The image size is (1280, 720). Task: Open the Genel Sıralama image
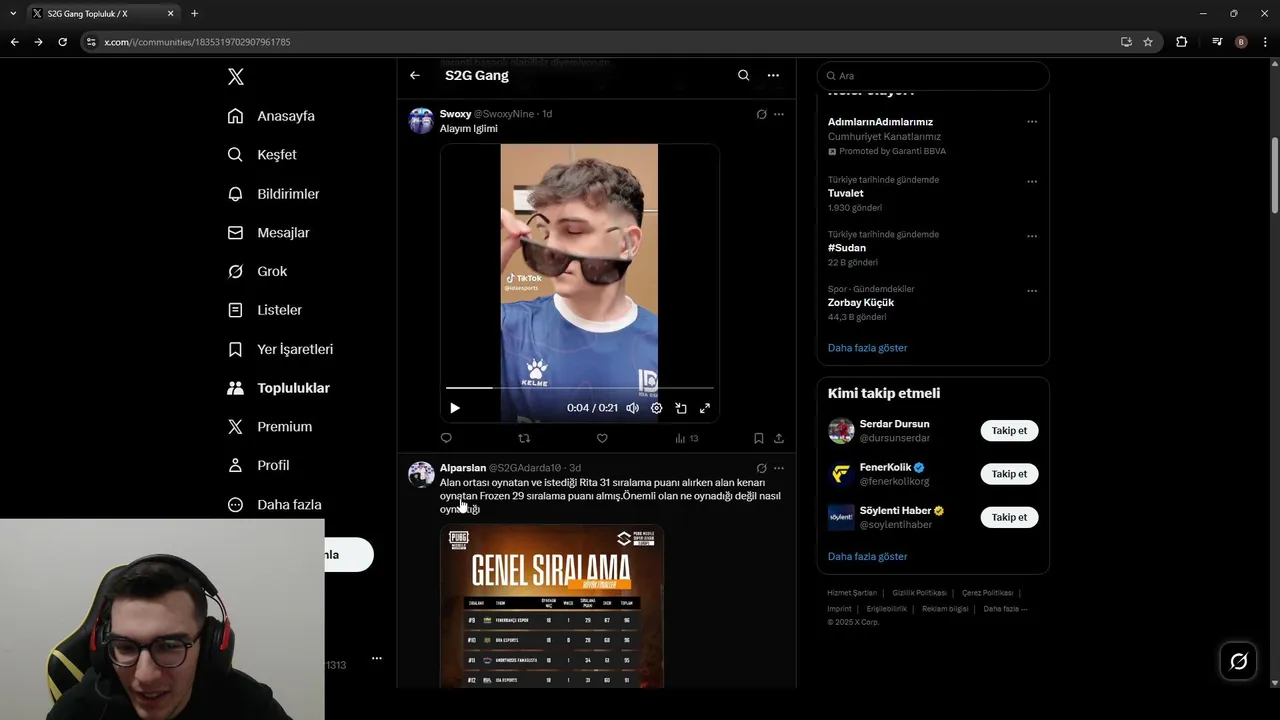click(552, 606)
